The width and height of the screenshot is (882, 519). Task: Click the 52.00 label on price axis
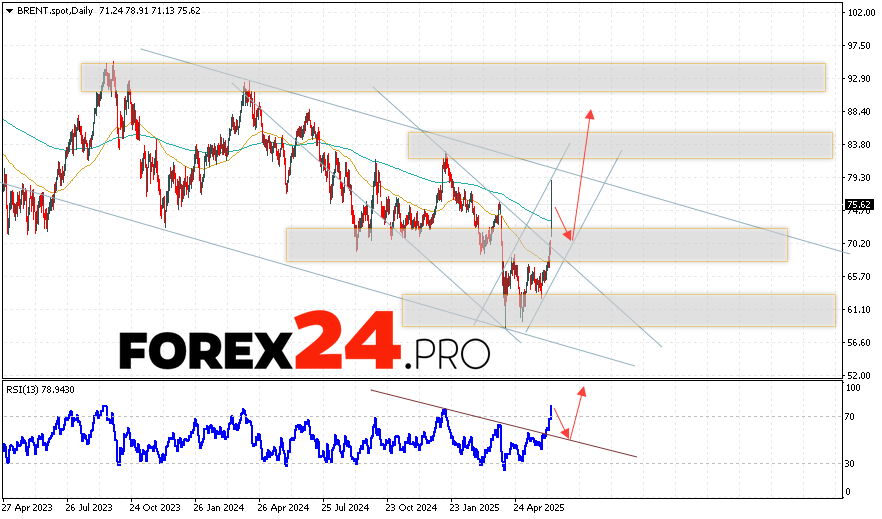click(x=857, y=375)
